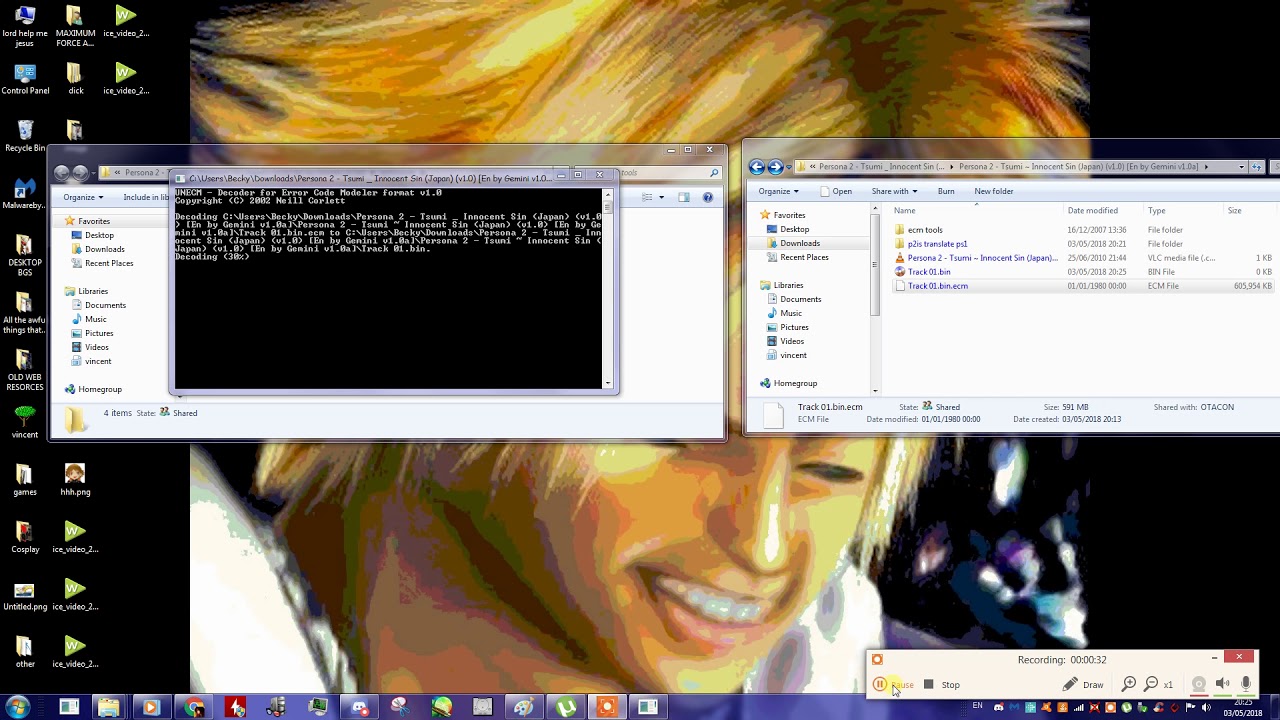Screen dimensions: 1280x720
Task: Open media player taskbar button
Action: point(150,707)
